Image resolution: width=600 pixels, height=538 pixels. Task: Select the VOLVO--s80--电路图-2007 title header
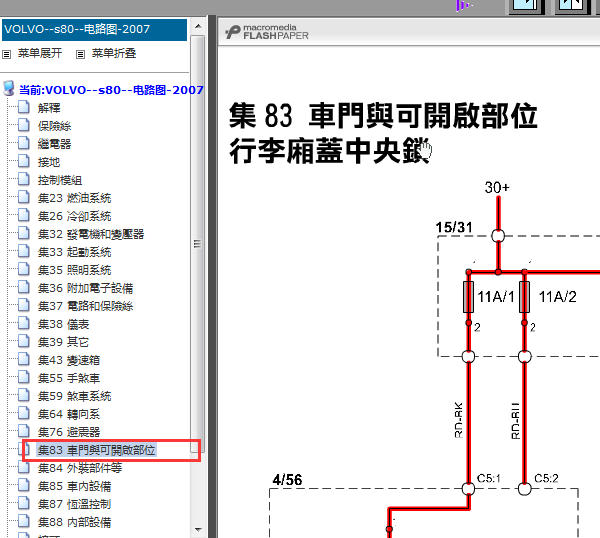95,29
